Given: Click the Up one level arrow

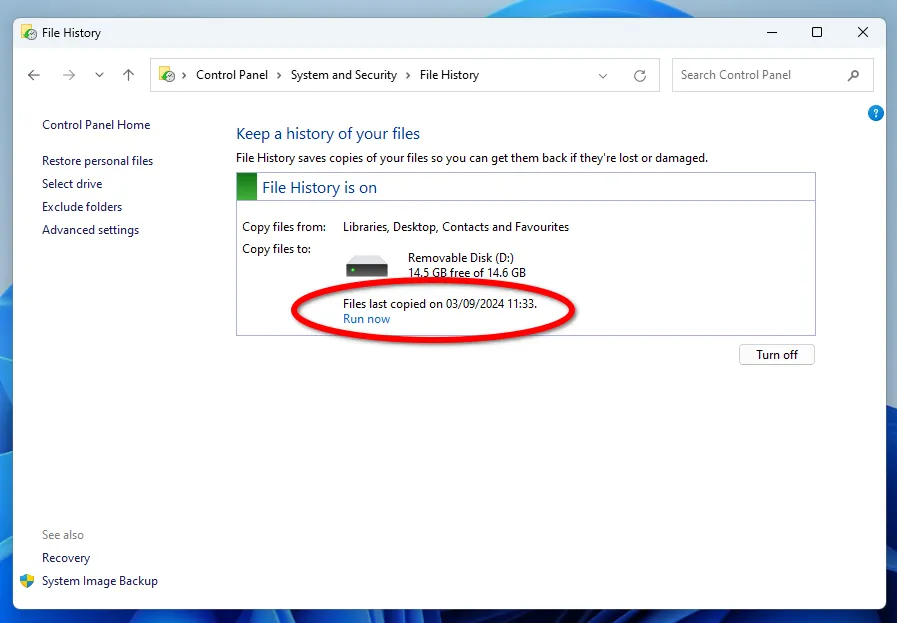Looking at the screenshot, I should coord(128,75).
